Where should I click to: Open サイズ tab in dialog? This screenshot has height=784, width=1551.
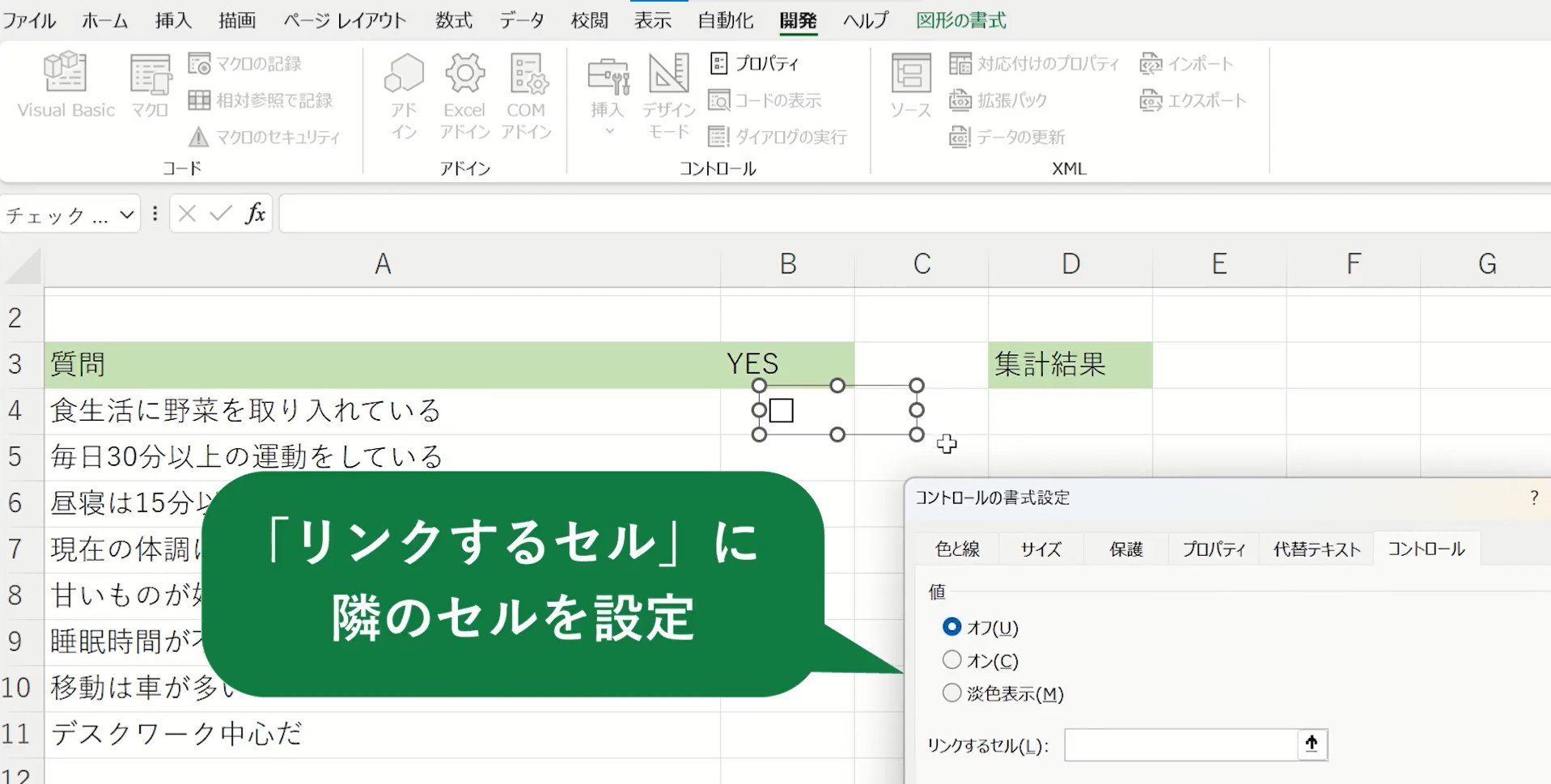pos(1040,549)
